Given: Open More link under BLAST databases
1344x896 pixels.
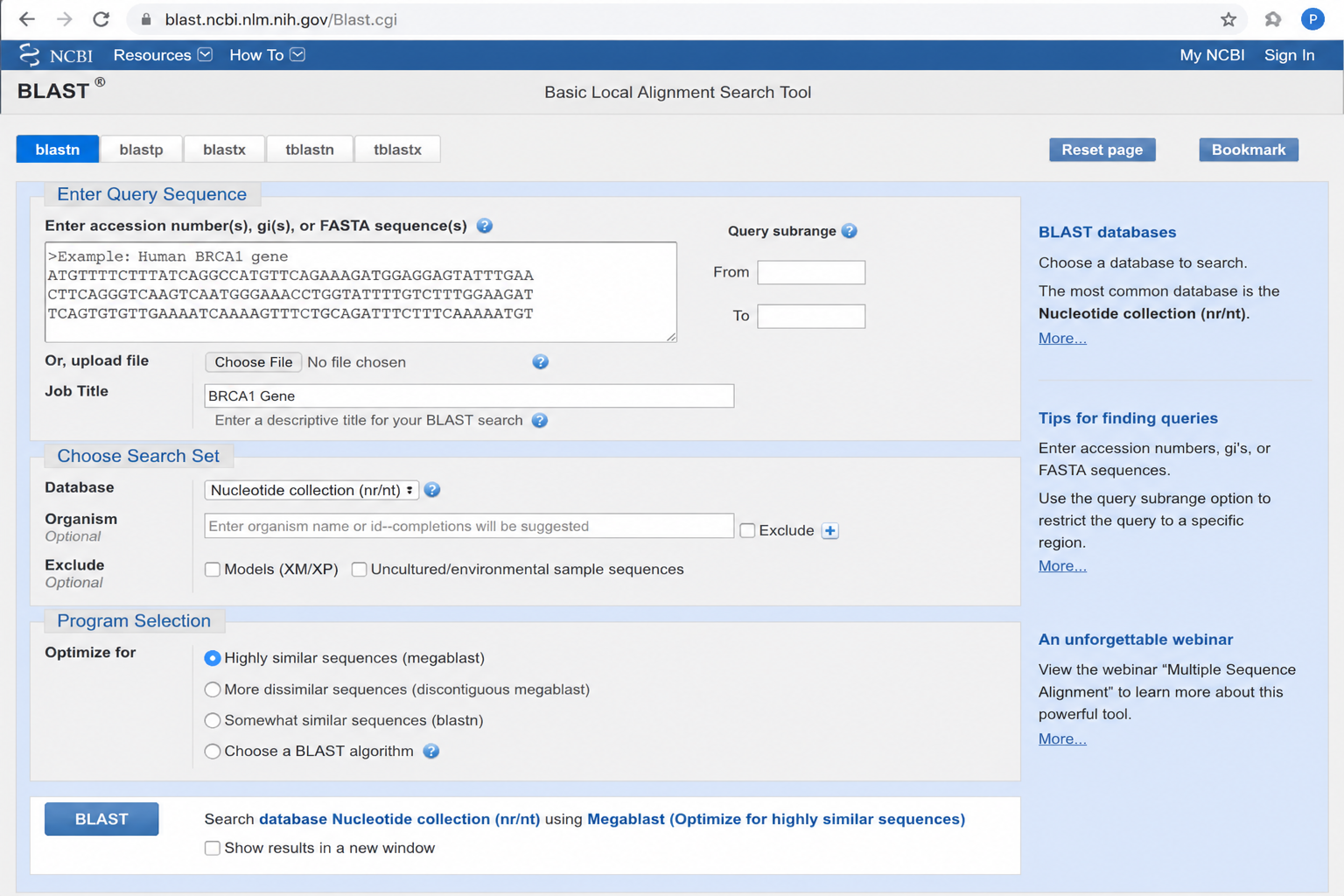Looking at the screenshot, I should point(1062,339).
